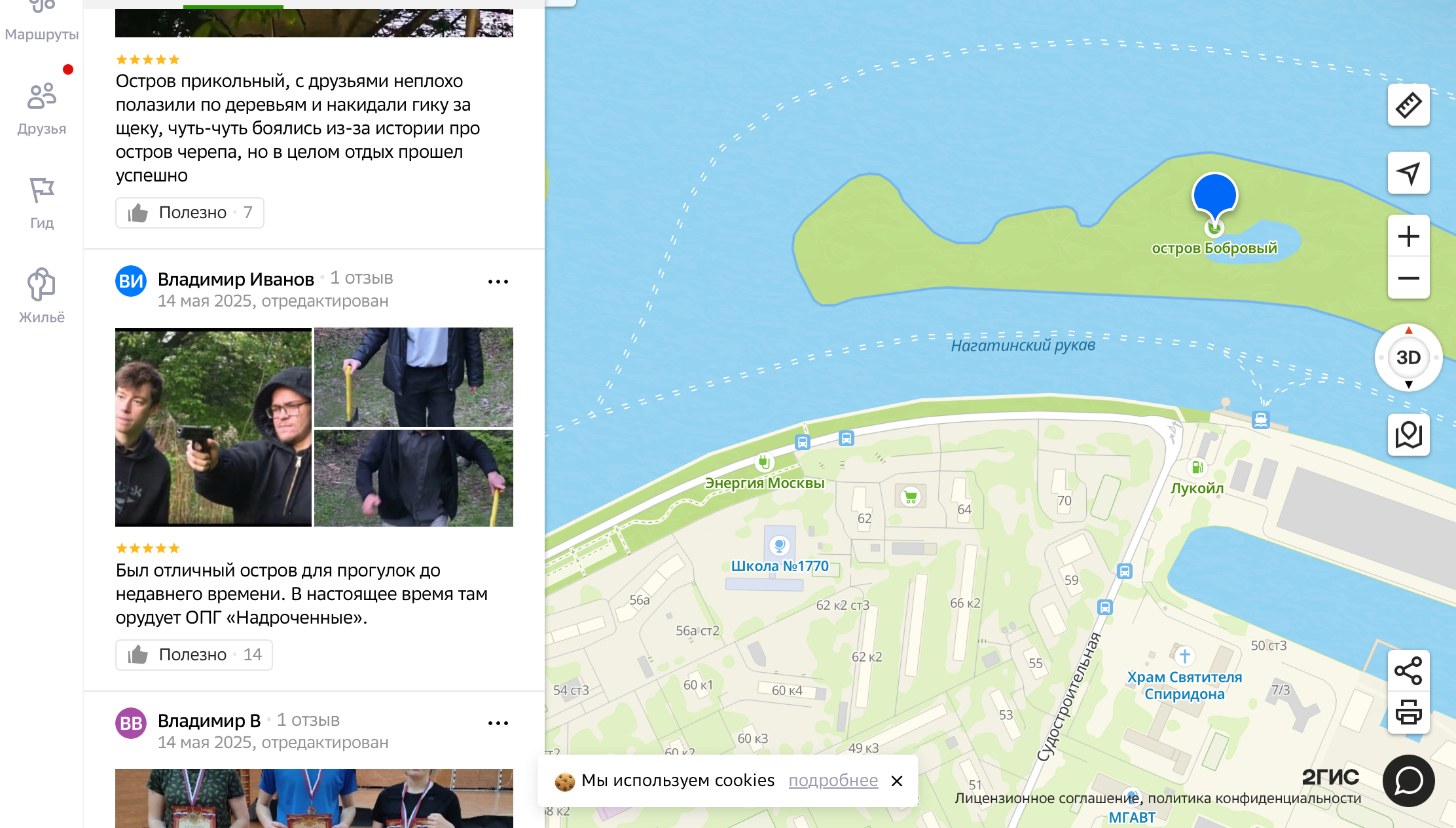Viewport: 1456px width, 828px height.
Task: Zoom out the map with minus
Action: 1408,278
